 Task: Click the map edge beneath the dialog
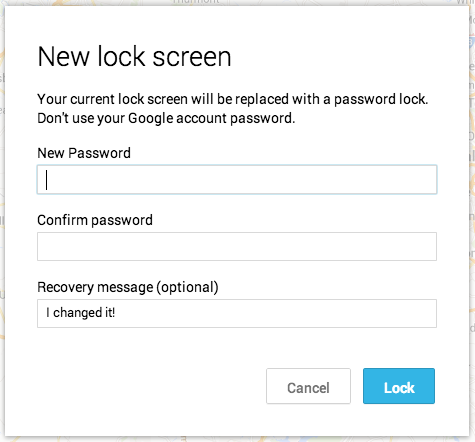(237, 439)
